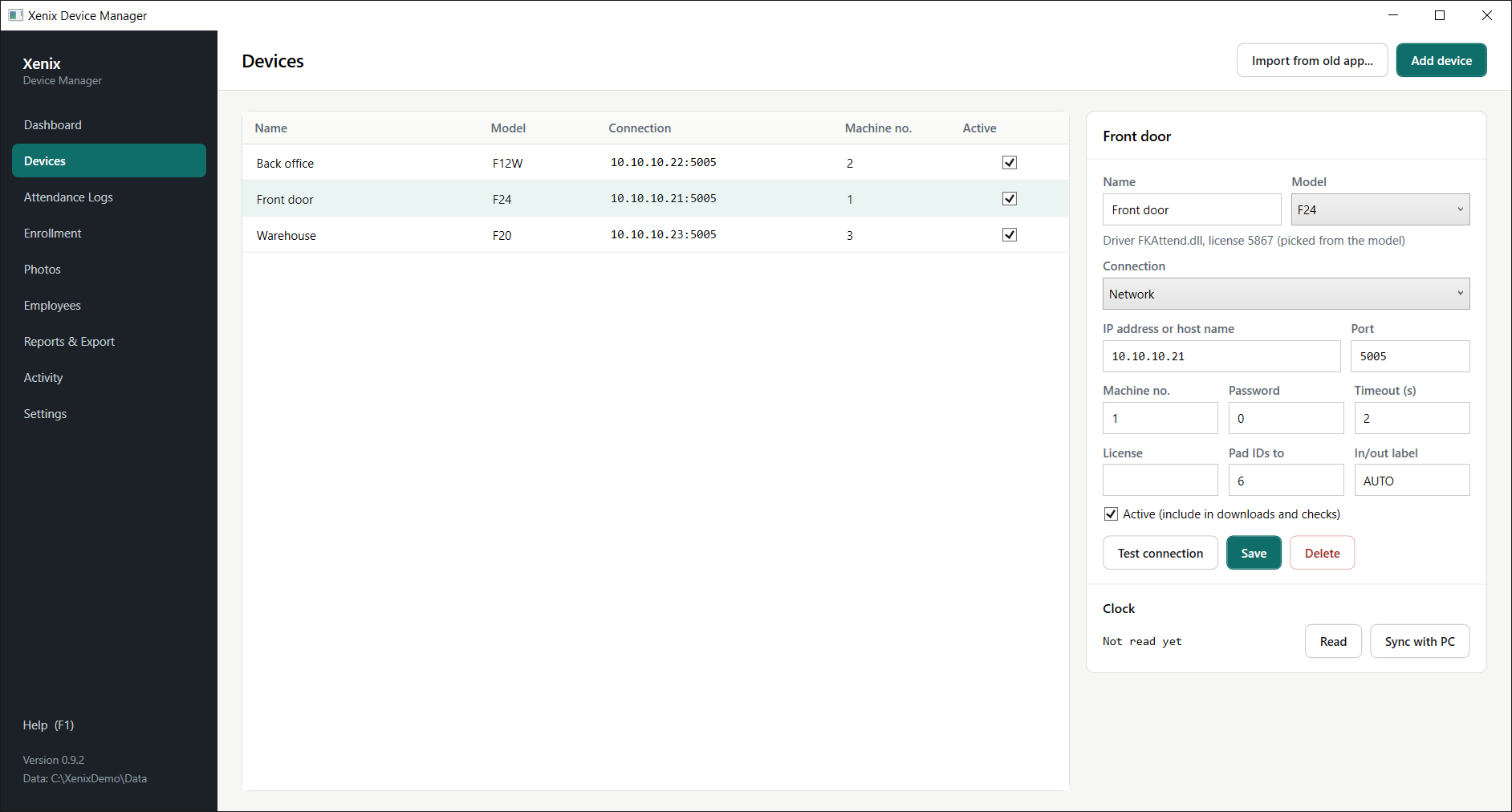Open the Connection dropdown showing Network

coord(1286,294)
